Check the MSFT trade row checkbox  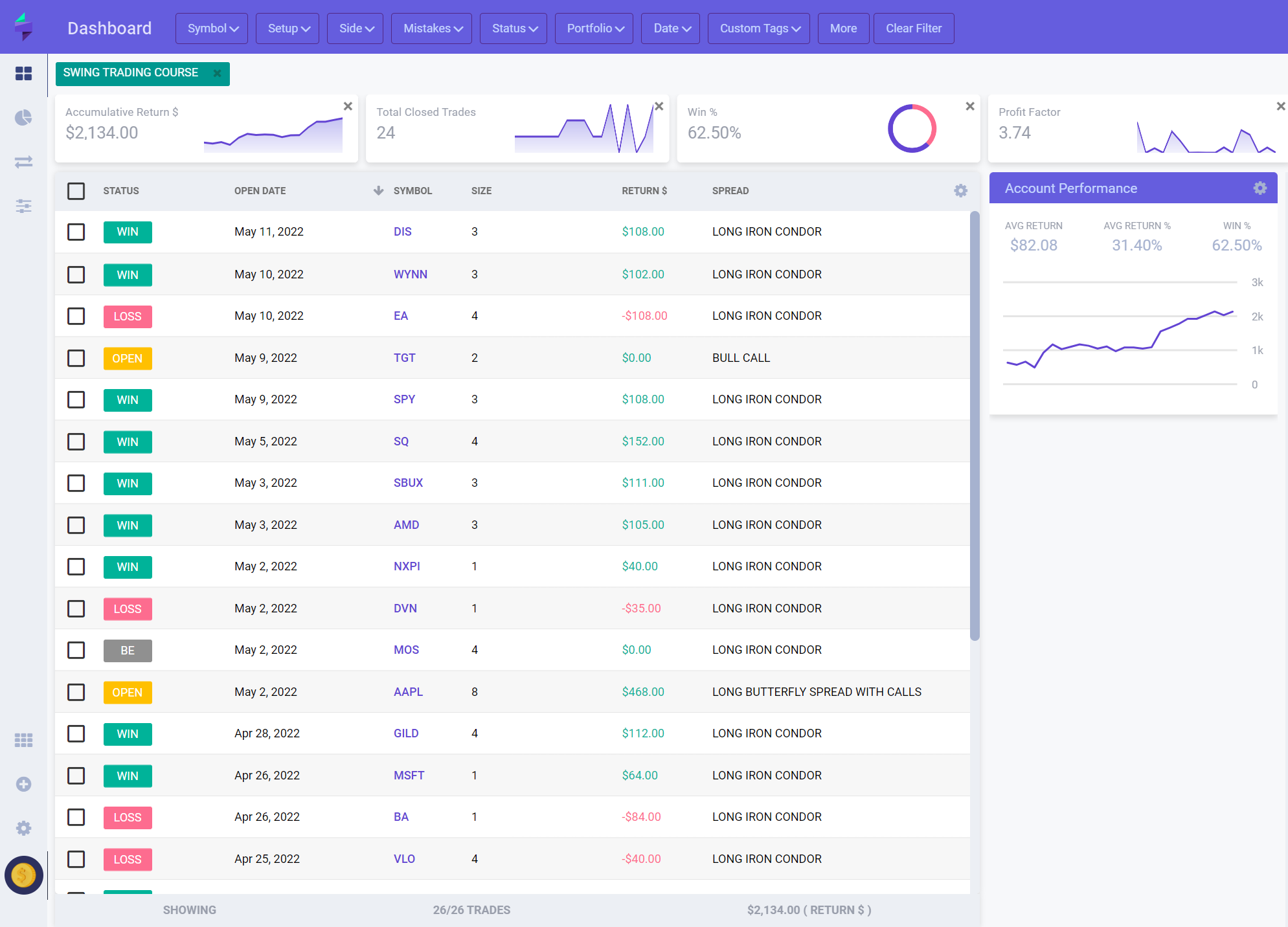click(76, 776)
